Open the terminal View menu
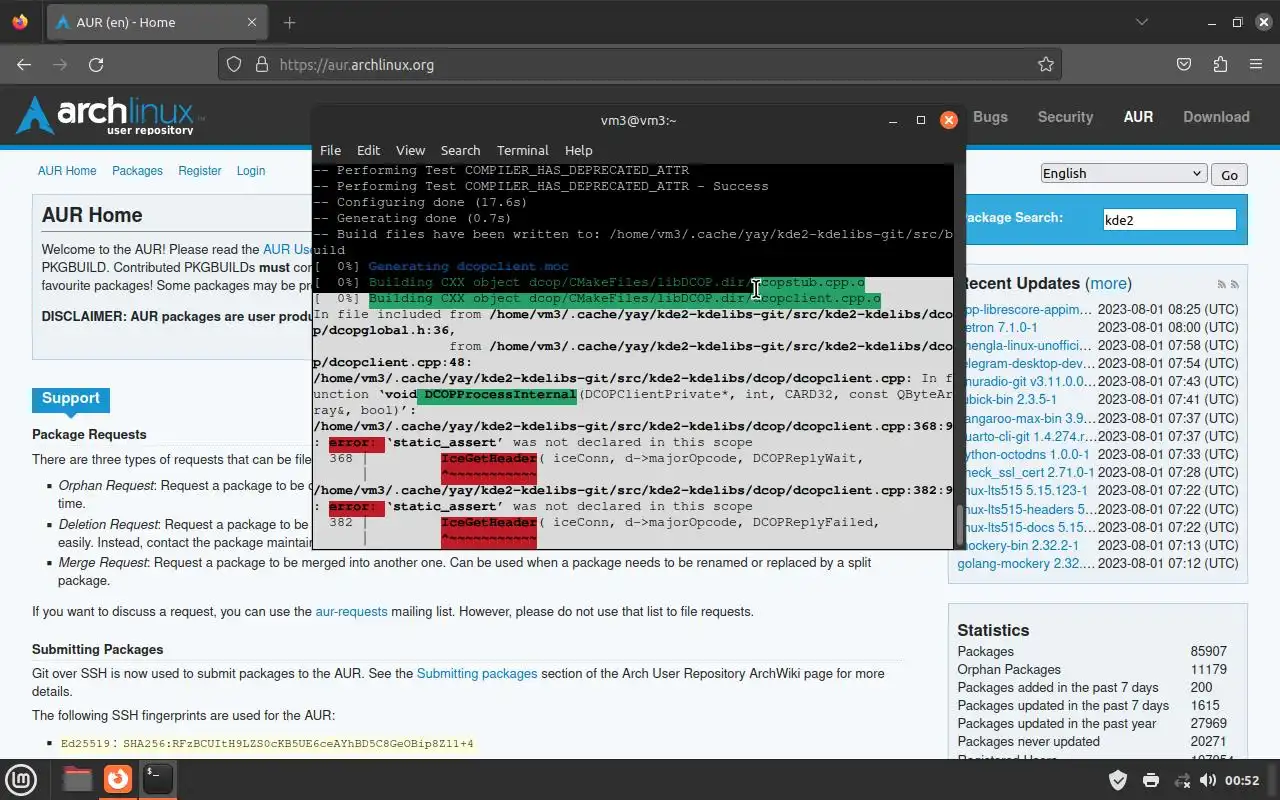The width and height of the screenshot is (1280, 800). click(x=410, y=150)
